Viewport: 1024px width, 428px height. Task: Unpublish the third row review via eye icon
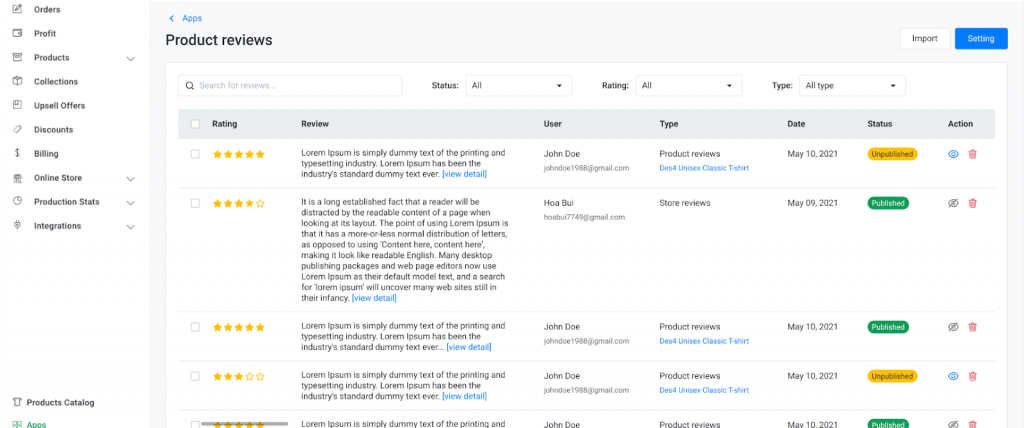(x=953, y=327)
